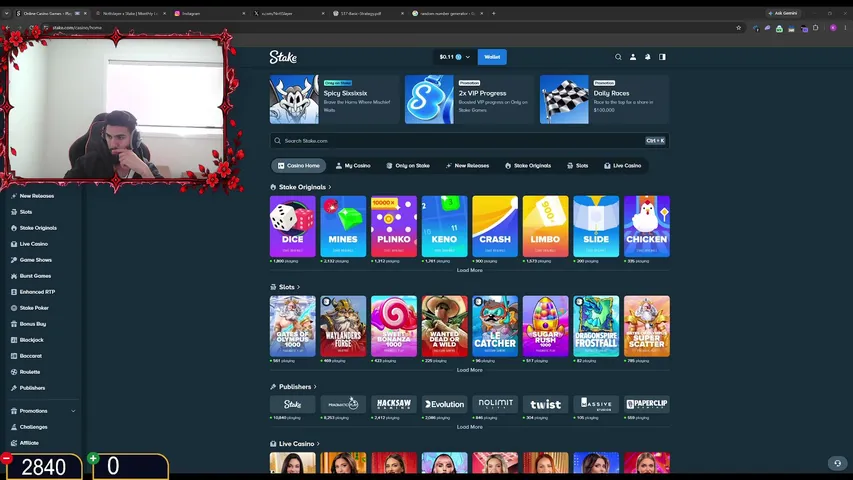Image resolution: width=853 pixels, height=480 pixels.
Task: Expand the Stake Originals section heading
Action: [x=301, y=187]
